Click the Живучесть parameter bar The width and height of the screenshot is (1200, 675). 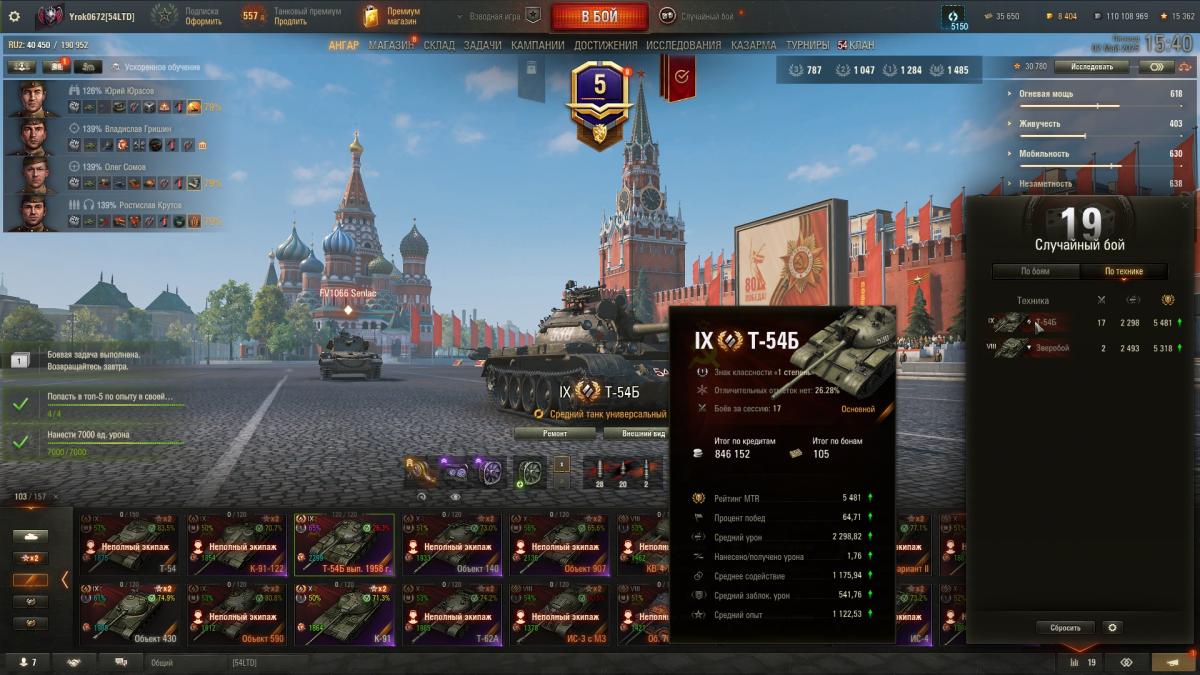pos(1095,124)
